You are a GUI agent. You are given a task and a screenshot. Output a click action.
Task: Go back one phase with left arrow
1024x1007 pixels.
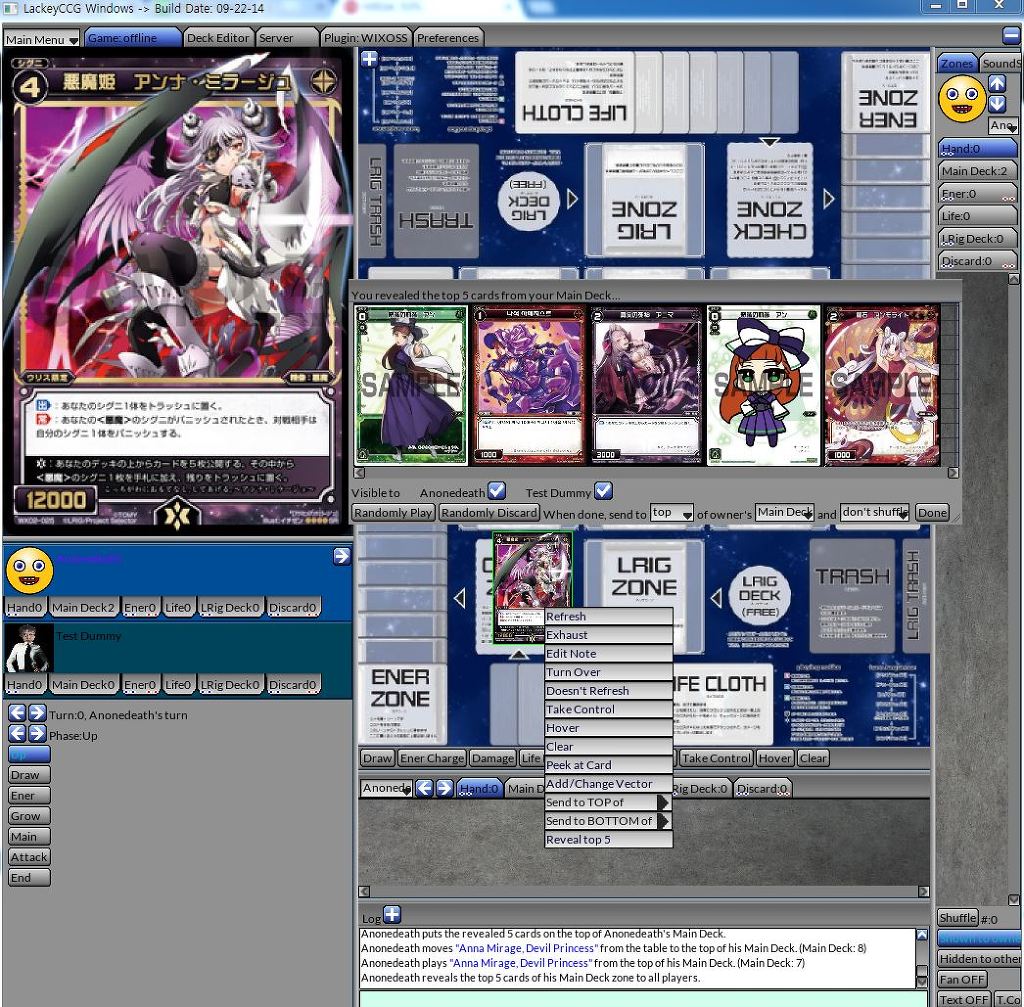(17, 733)
